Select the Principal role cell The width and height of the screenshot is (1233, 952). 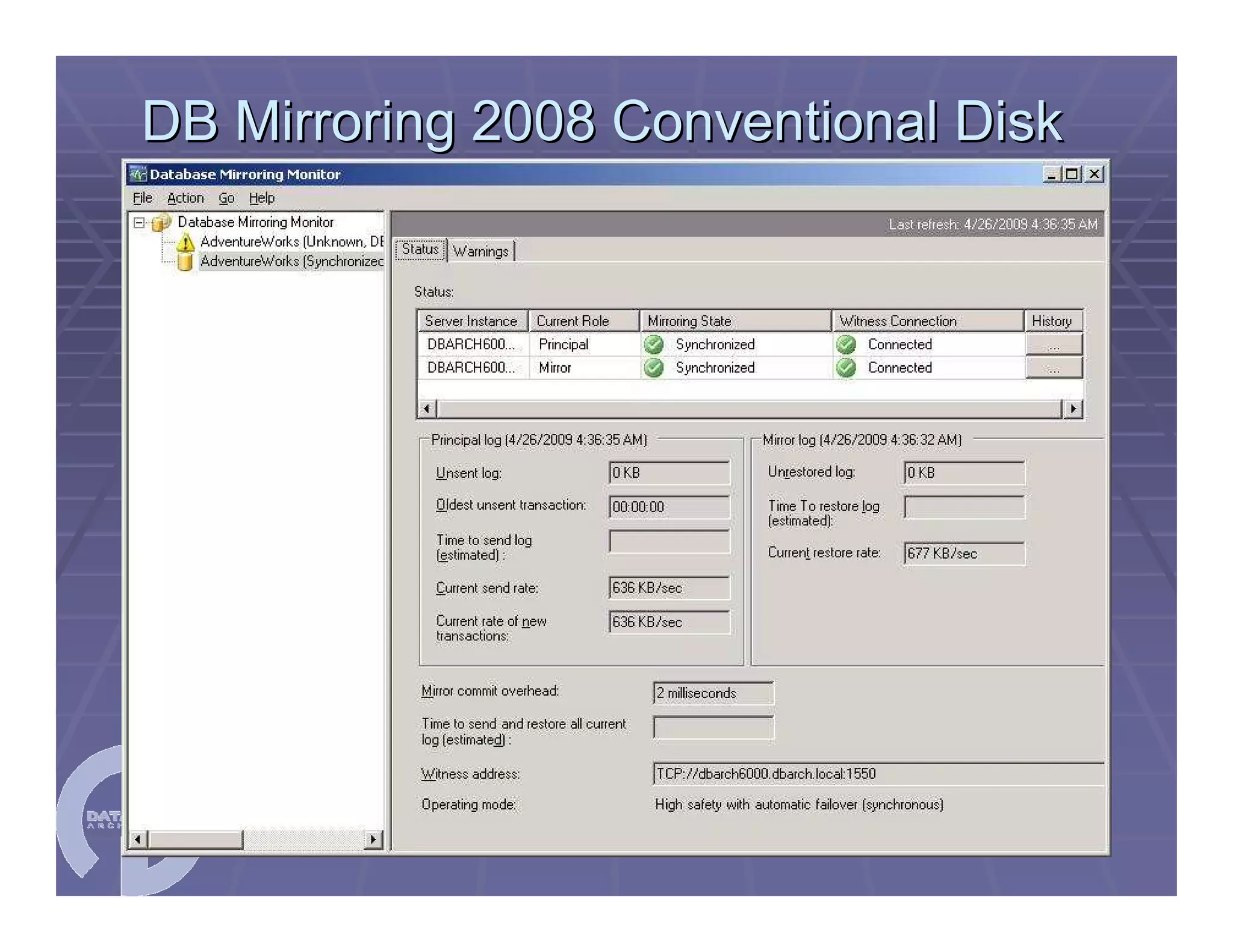pos(584,344)
